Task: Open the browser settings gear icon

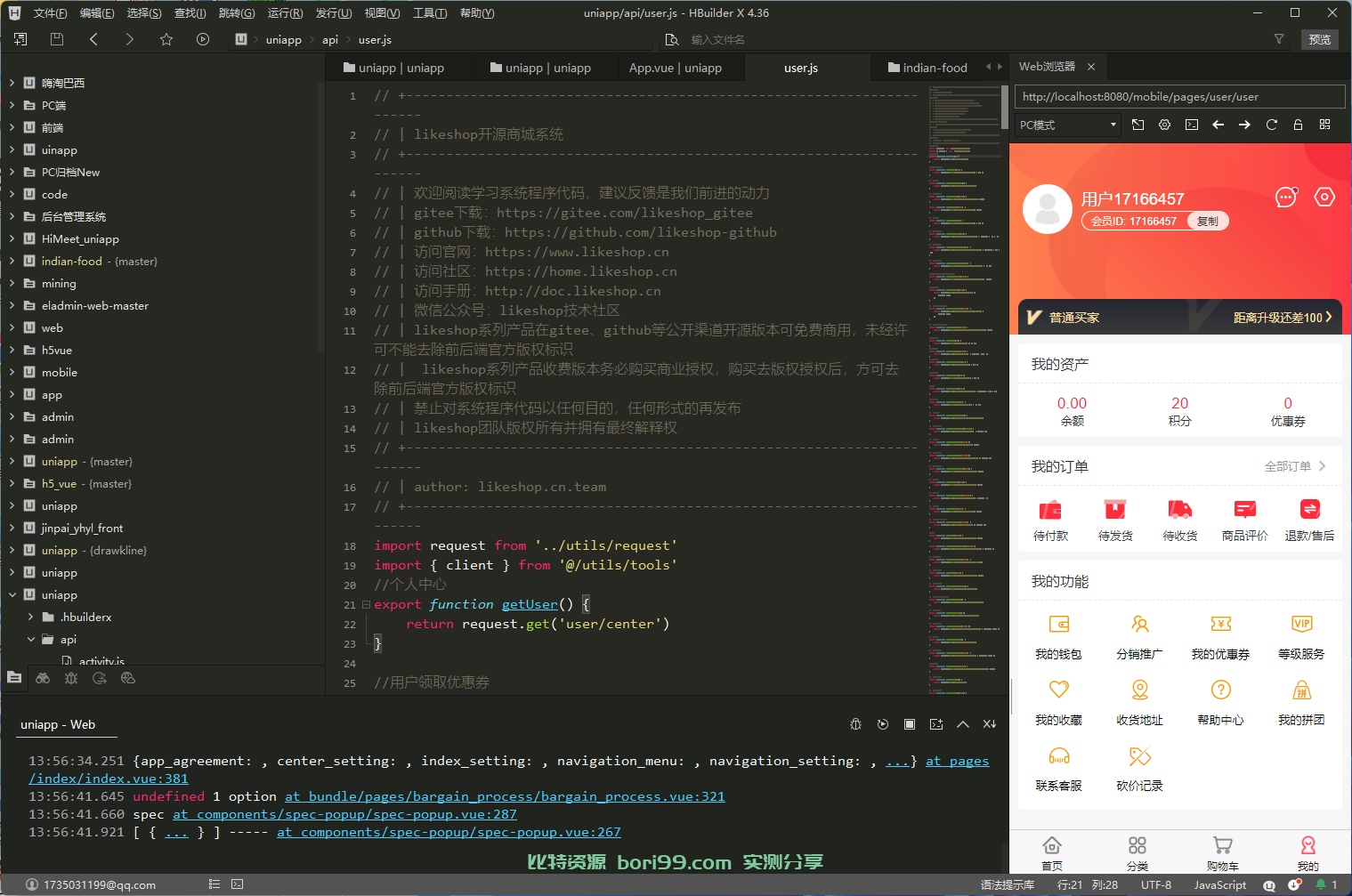Action: click(1165, 125)
